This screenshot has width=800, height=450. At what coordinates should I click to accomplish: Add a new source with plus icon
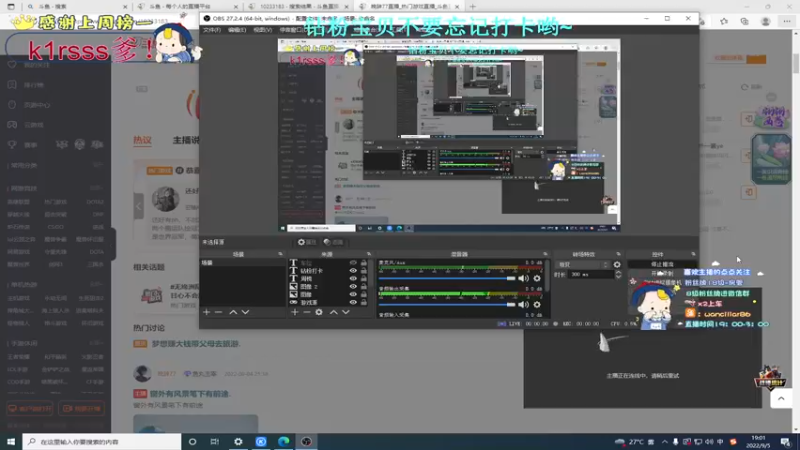[294, 312]
